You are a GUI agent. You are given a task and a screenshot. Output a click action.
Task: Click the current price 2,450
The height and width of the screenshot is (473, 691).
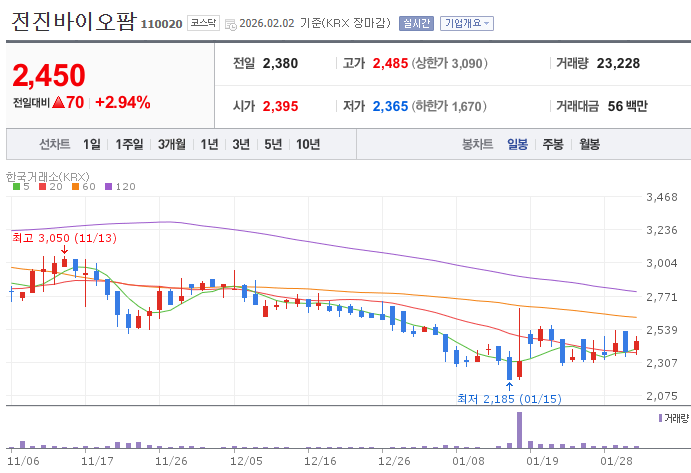(49, 75)
